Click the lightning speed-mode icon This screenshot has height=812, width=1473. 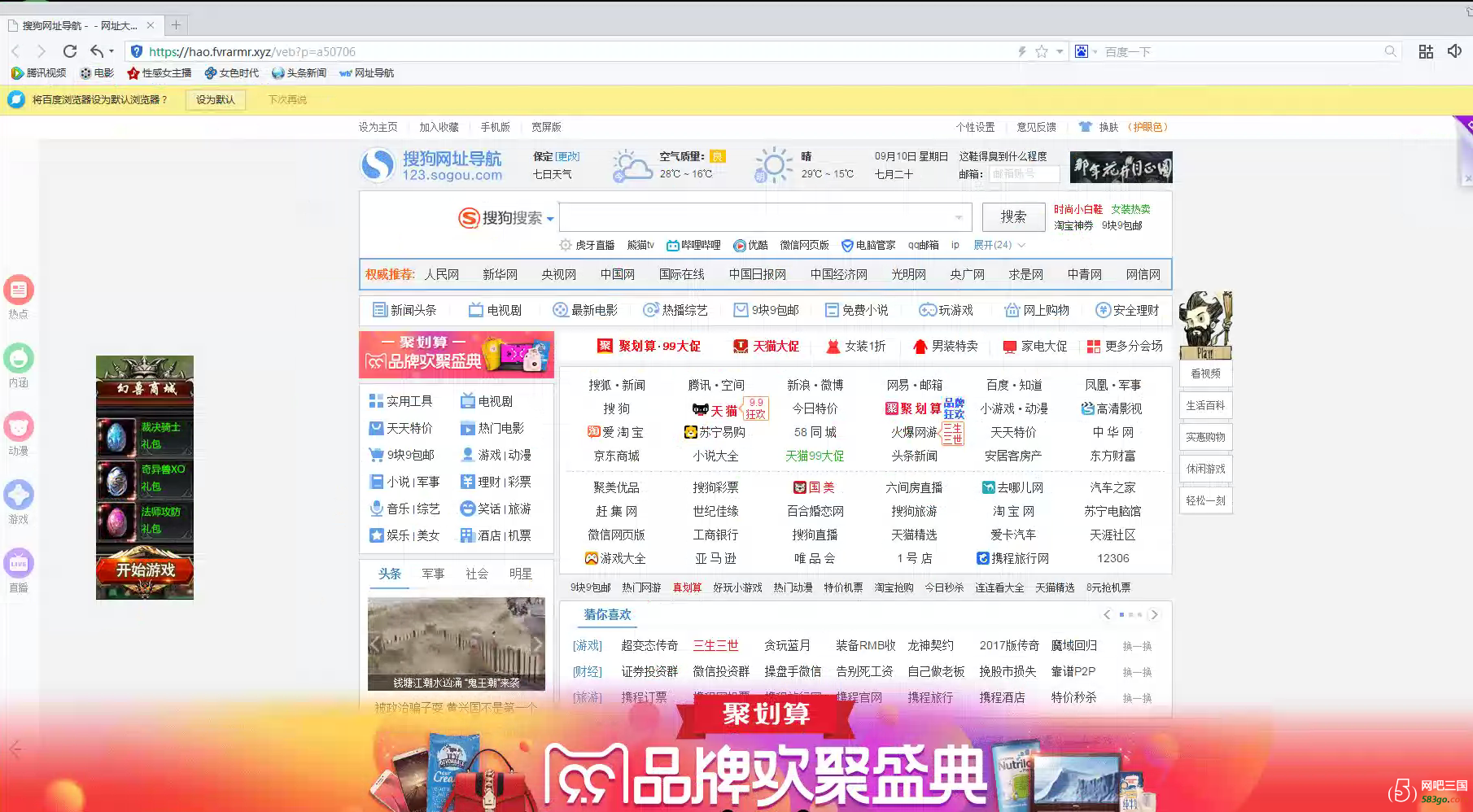point(1022,51)
